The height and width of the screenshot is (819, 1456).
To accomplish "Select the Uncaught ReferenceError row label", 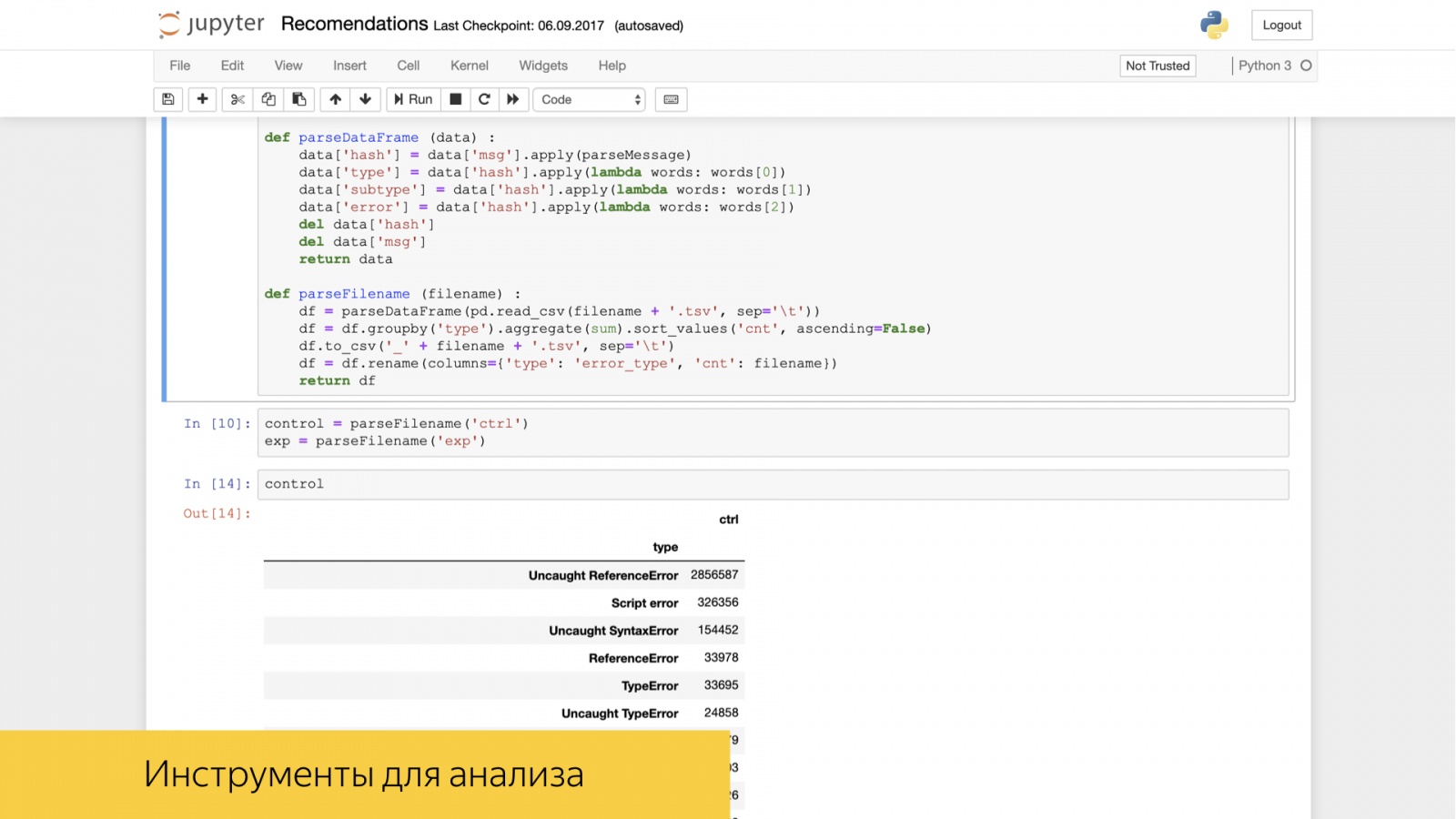I will (603, 575).
